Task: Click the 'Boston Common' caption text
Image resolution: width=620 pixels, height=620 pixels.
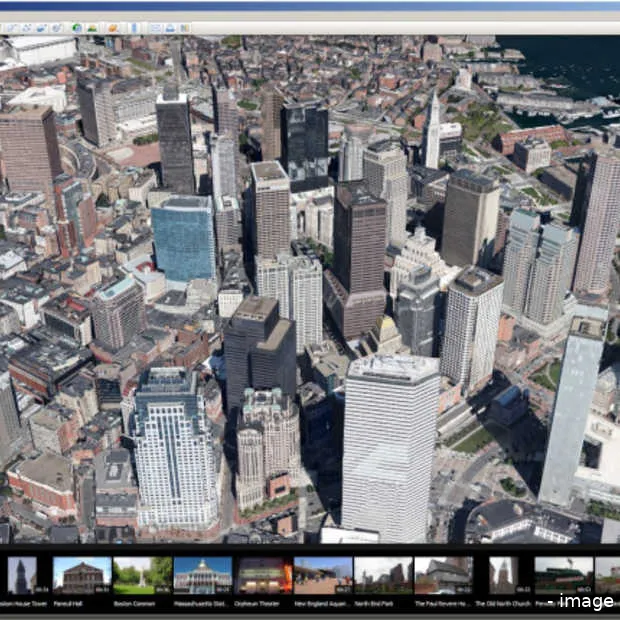Action: click(134, 604)
